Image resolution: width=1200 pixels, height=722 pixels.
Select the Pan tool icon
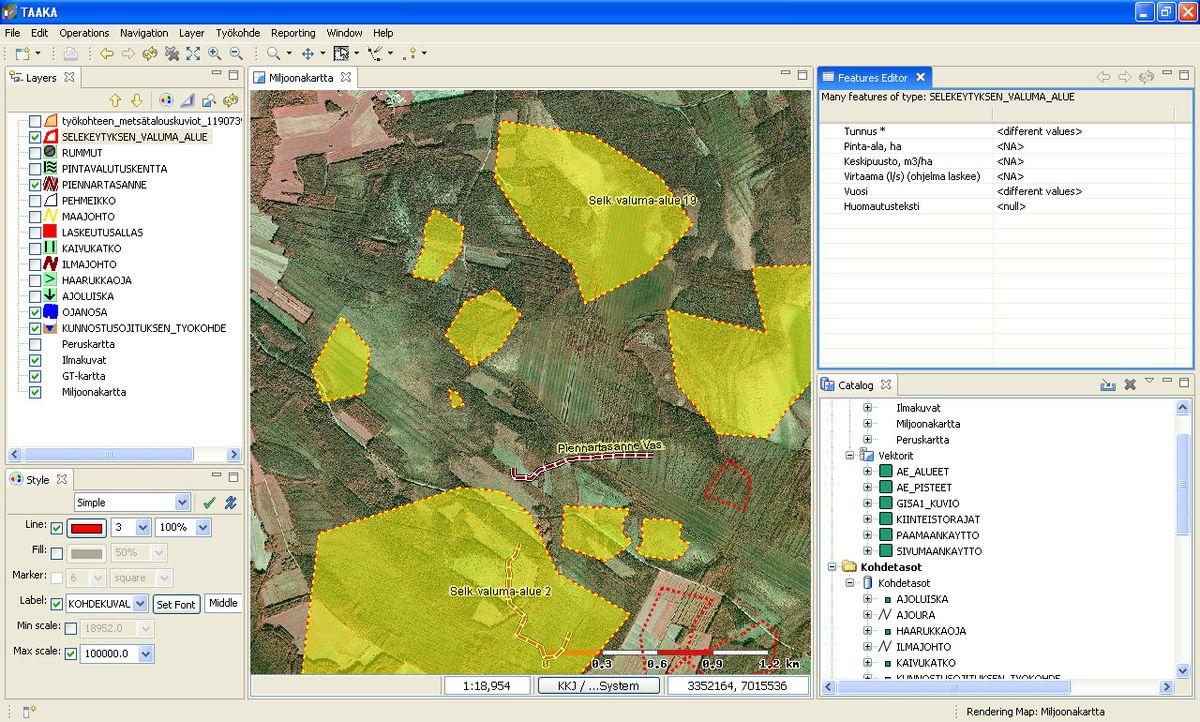(x=308, y=53)
